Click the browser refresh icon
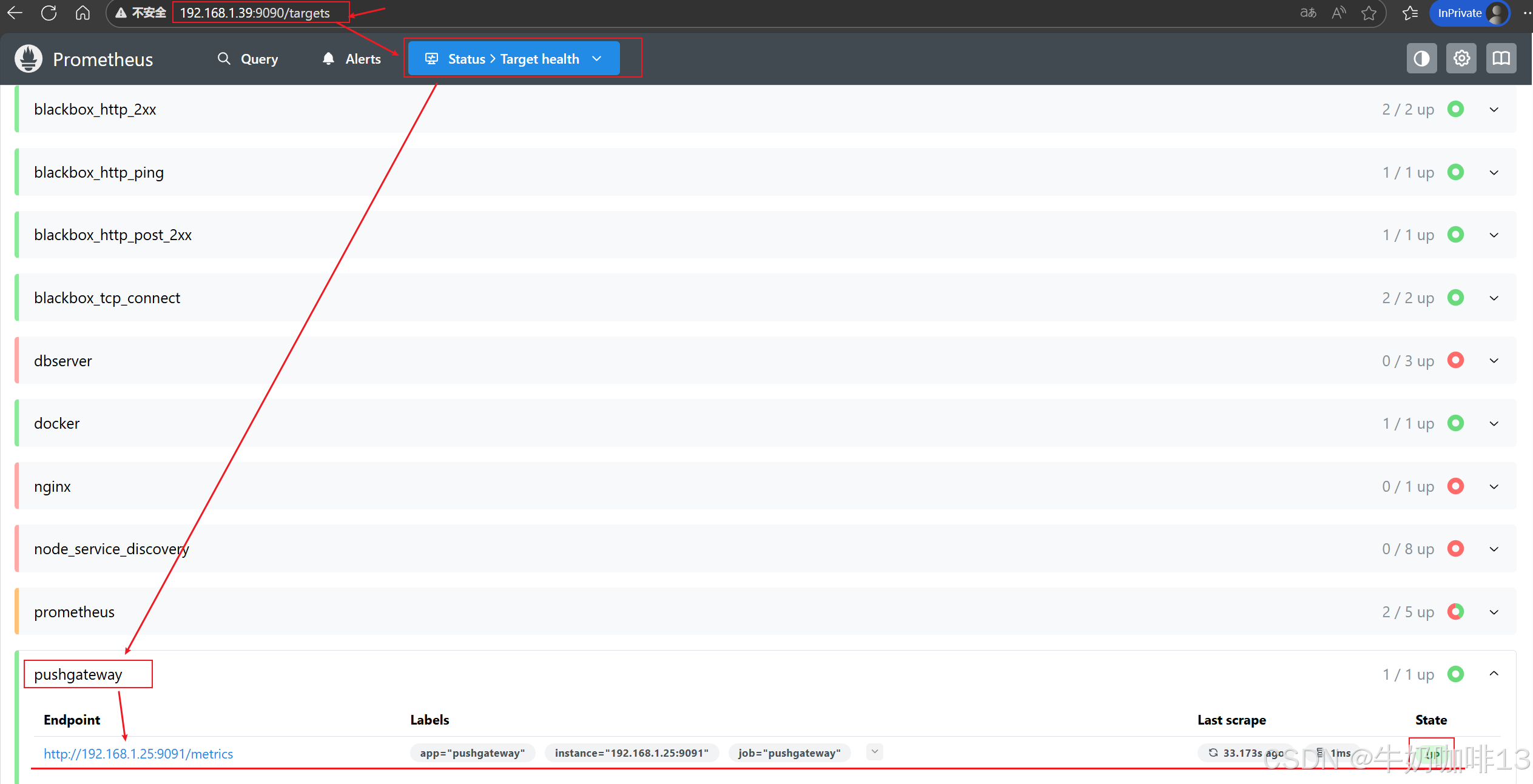1533x784 pixels. click(49, 13)
